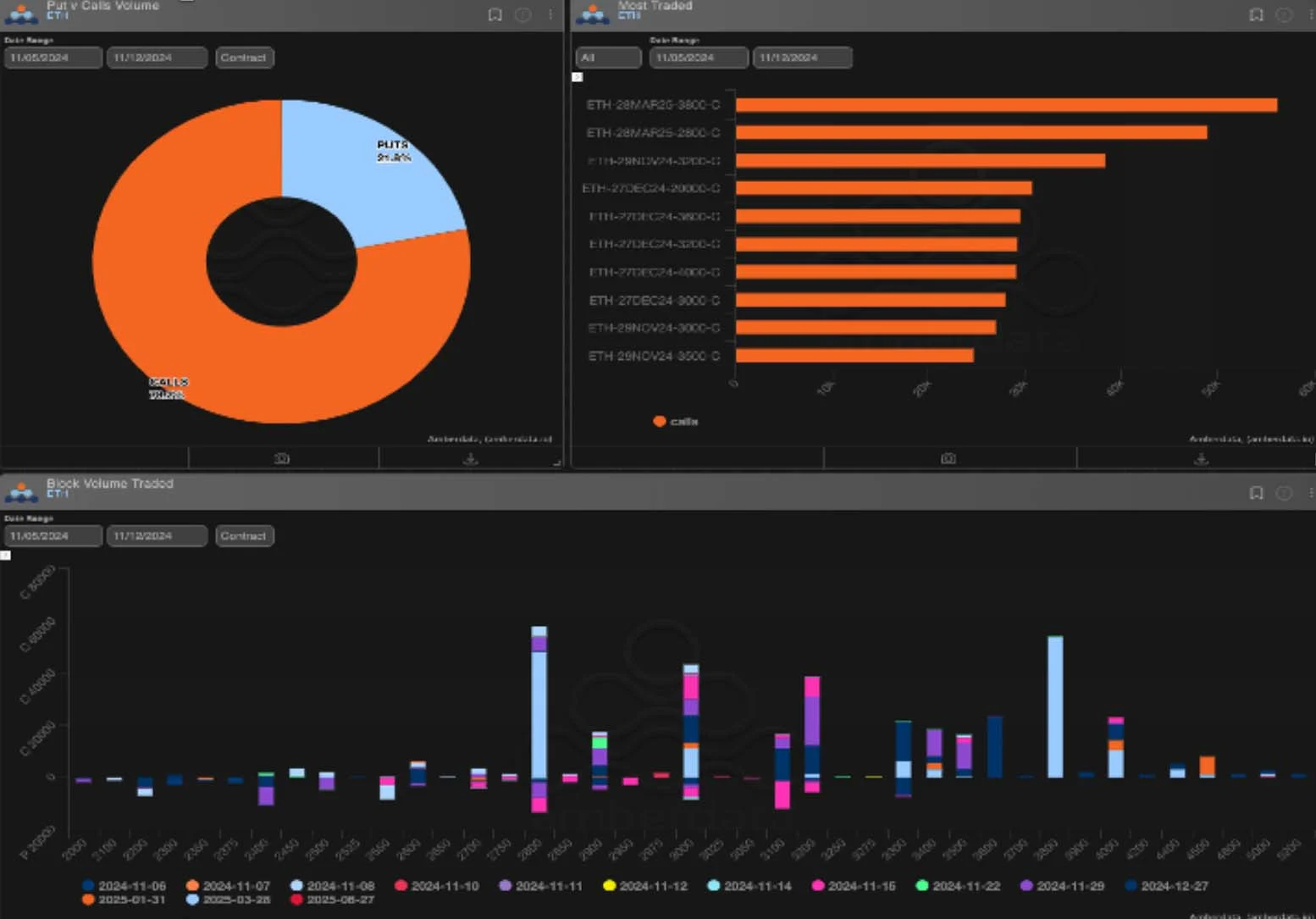Open start date 11/05/2024 picker in Most Traded
The height and width of the screenshot is (919, 1316).
[699, 58]
